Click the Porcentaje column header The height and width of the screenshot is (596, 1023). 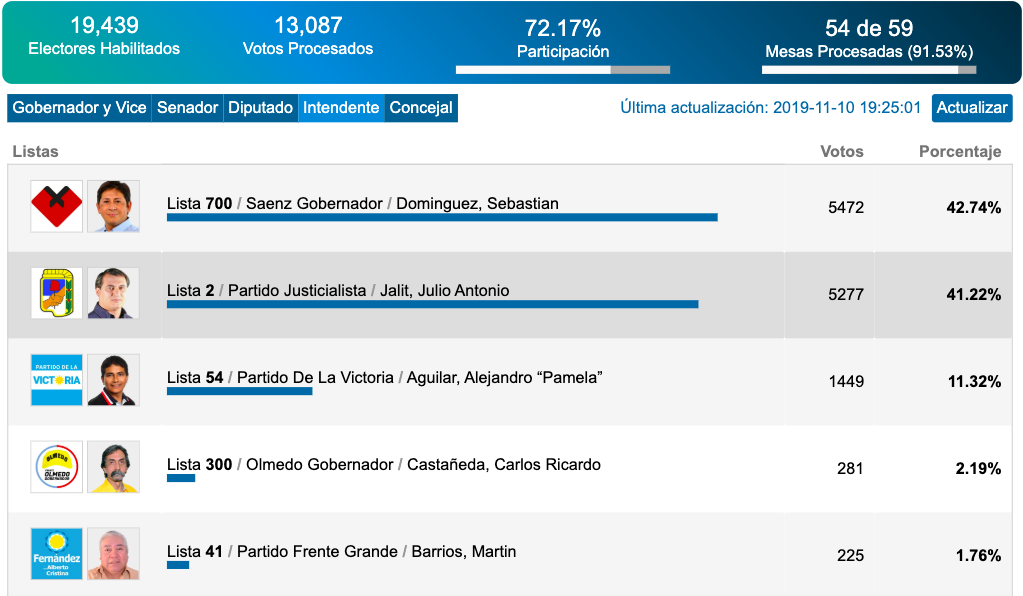pyautogui.click(x=960, y=152)
